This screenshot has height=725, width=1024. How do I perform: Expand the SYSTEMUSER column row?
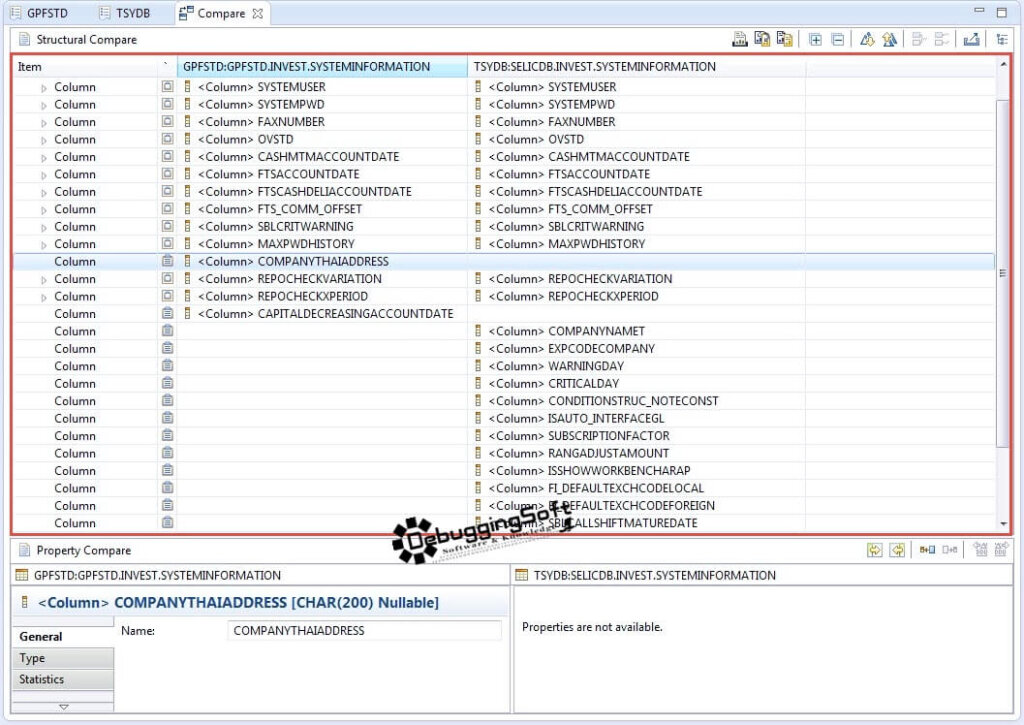(44, 88)
